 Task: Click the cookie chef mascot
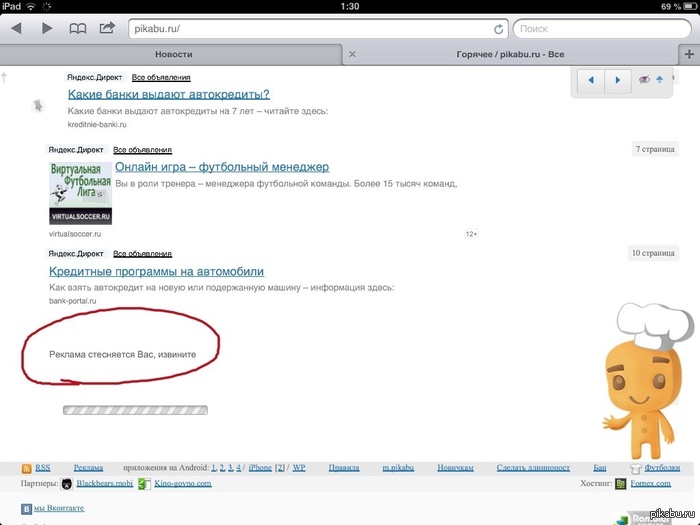pyautogui.click(x=646, y=382)
